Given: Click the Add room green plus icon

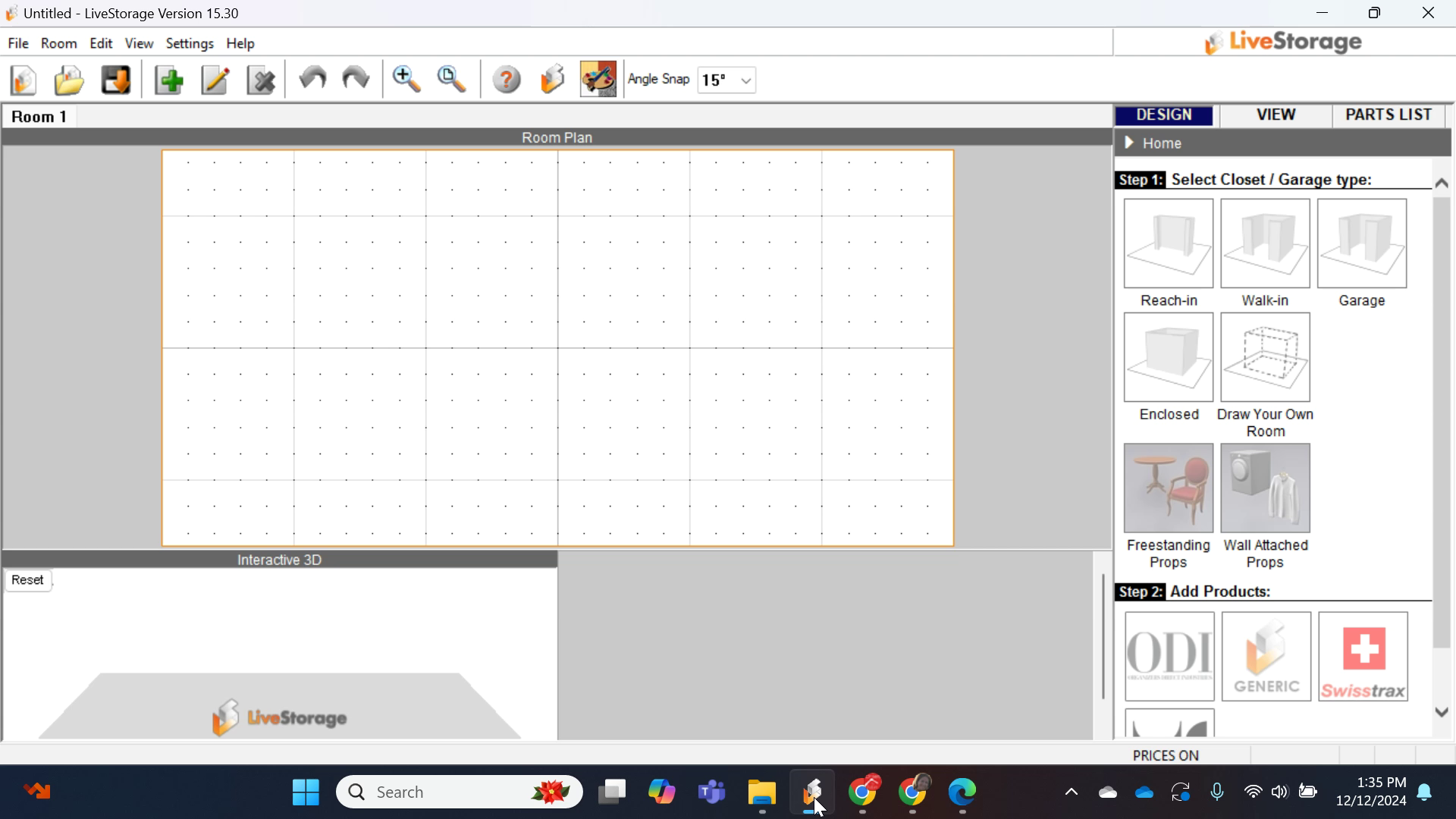Looking at the screenshot, I should (x=169, y=80).
